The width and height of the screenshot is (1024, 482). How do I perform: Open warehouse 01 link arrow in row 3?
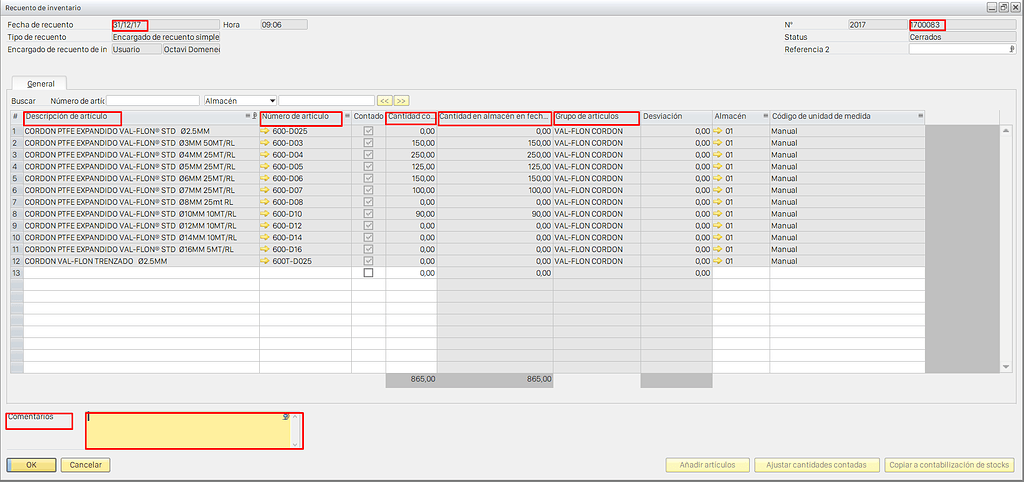[718, 155]
